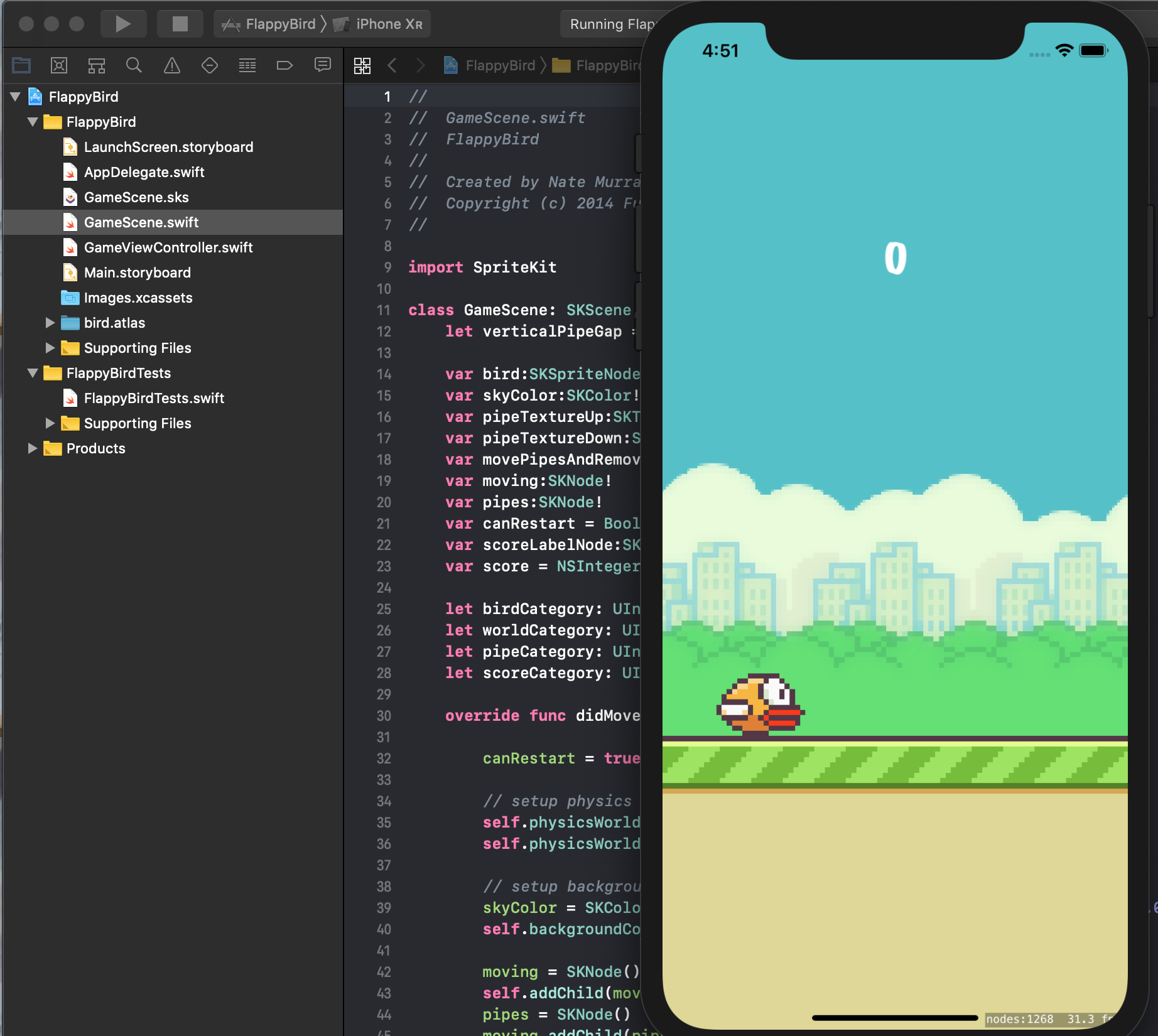This screenshot has width=1158, height=1036.
Task: Show the Symbol navigator
Action: tap(96, 65)
